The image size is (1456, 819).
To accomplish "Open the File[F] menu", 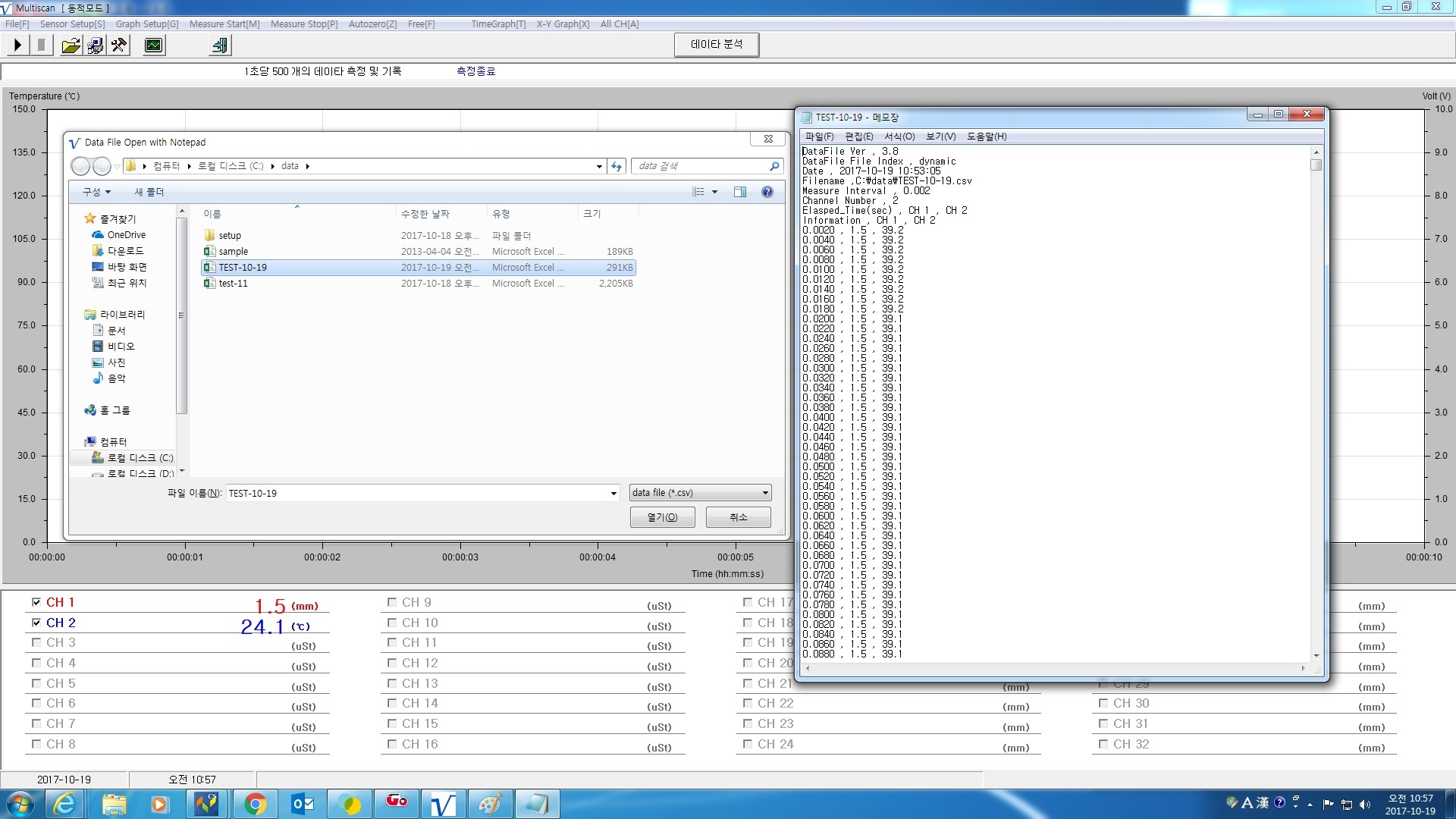I will [x=17, y=24].
